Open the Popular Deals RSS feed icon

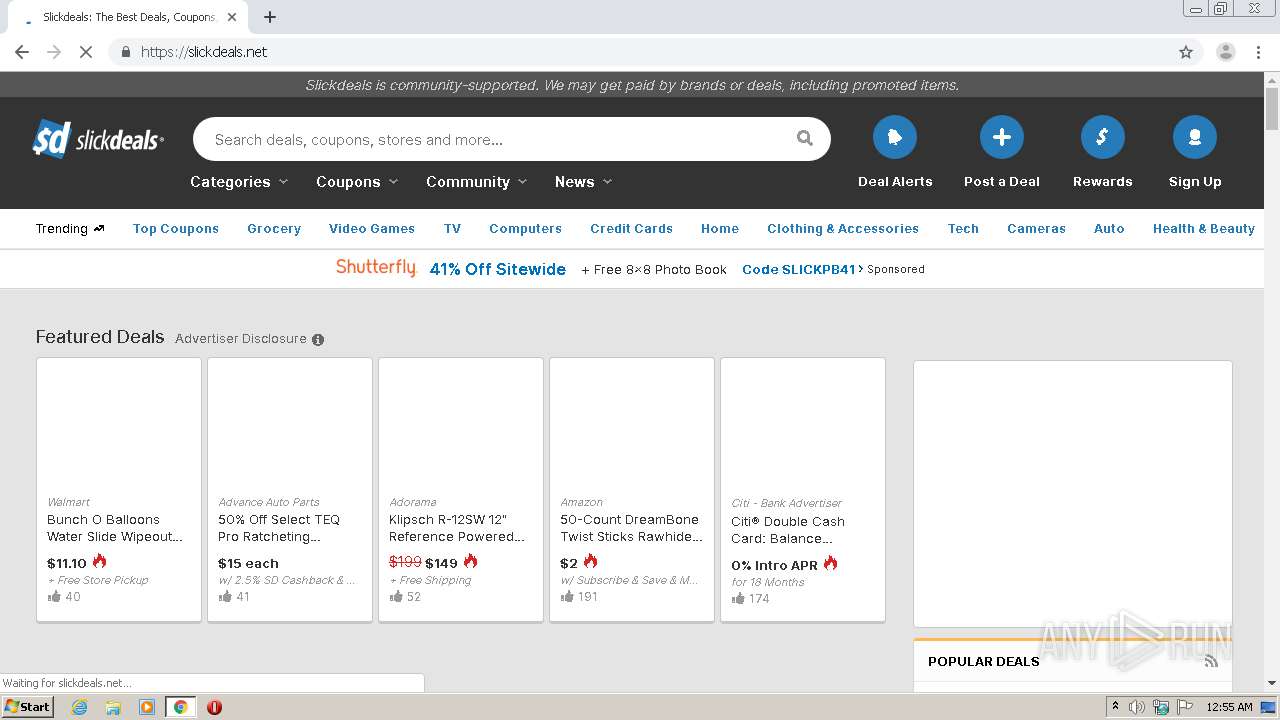[1211, 661]
